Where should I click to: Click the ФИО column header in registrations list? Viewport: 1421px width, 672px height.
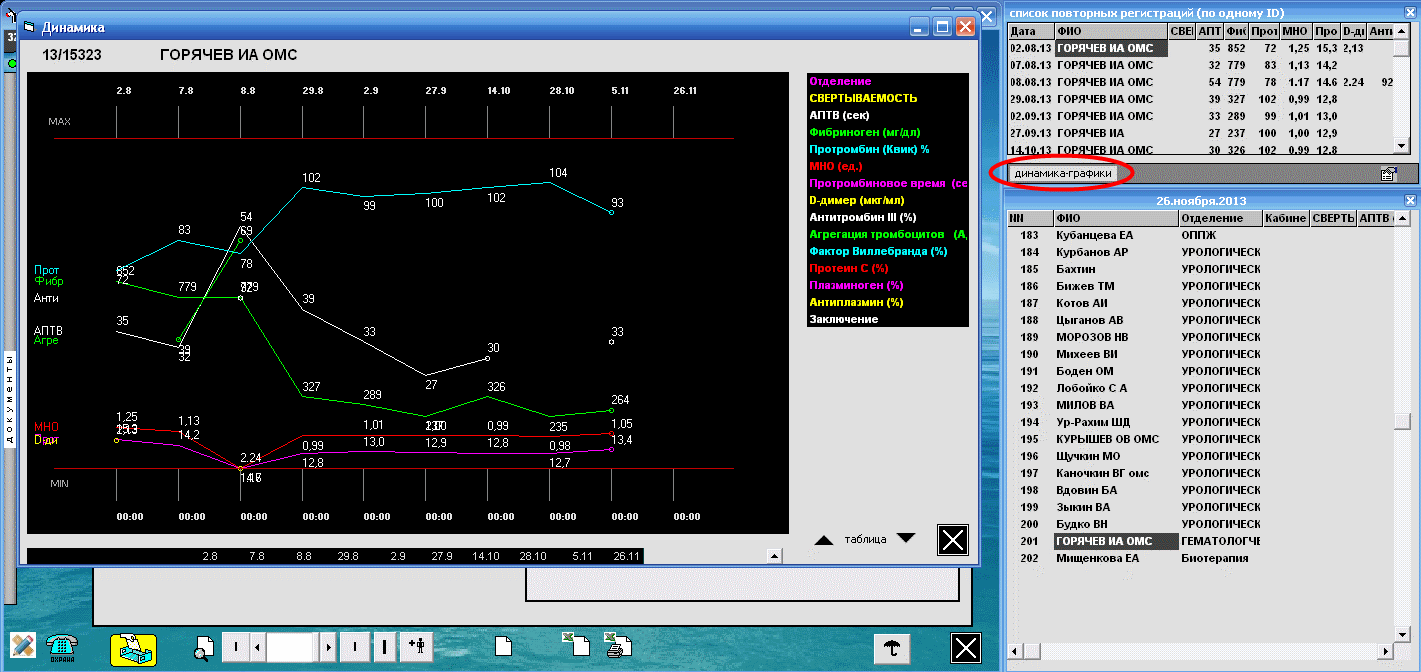[1110, 31]
